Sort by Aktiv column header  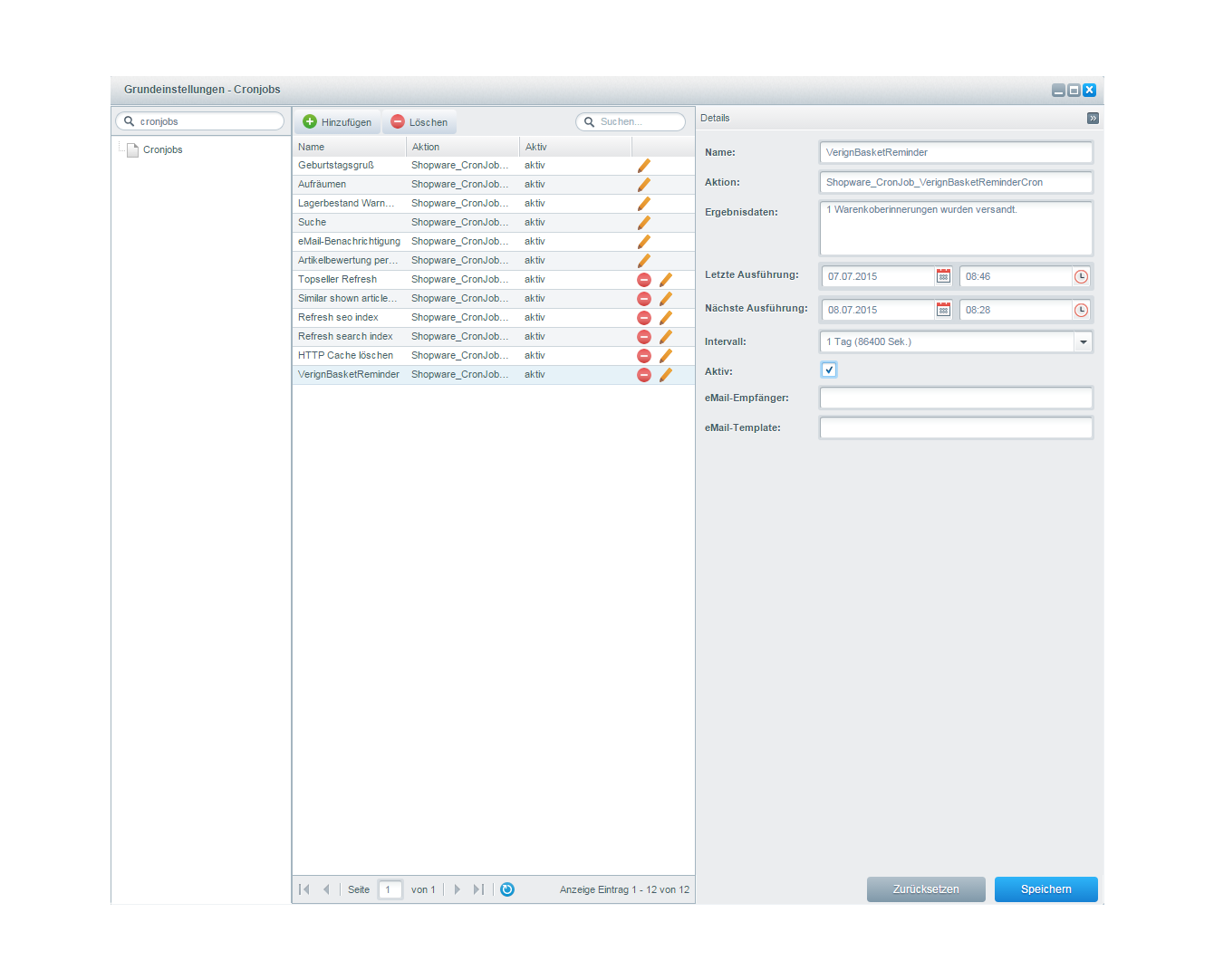coord(575,147)
